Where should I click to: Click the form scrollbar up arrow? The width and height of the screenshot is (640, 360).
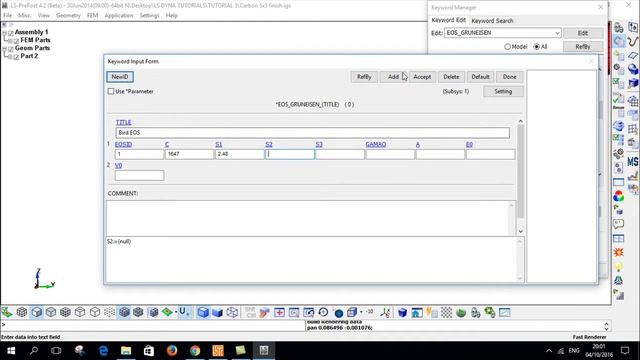(520, 121)
